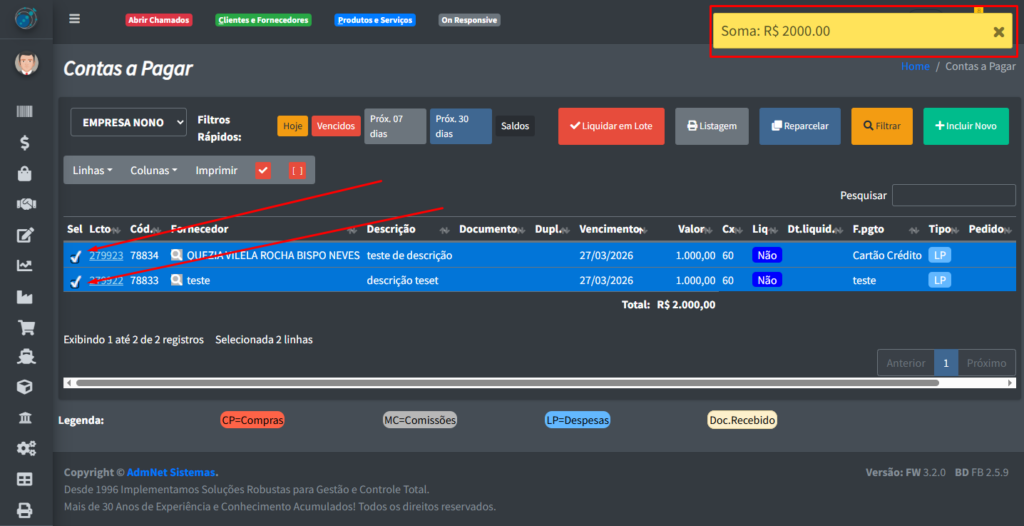This screenshot has width=1024, height=526.
Task: Open the handshake sidebar icon
Action: pos(25,204)
